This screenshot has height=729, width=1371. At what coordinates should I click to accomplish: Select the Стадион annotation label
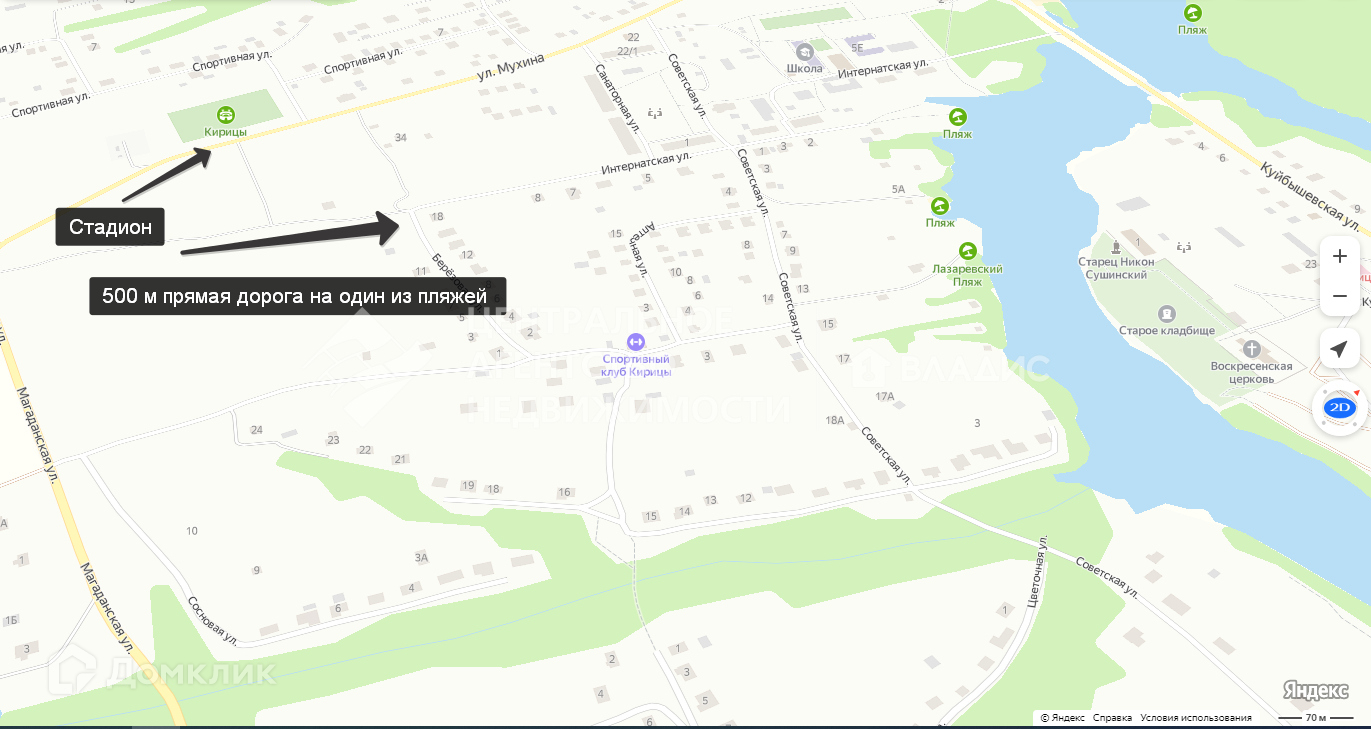tap(110, 227)
